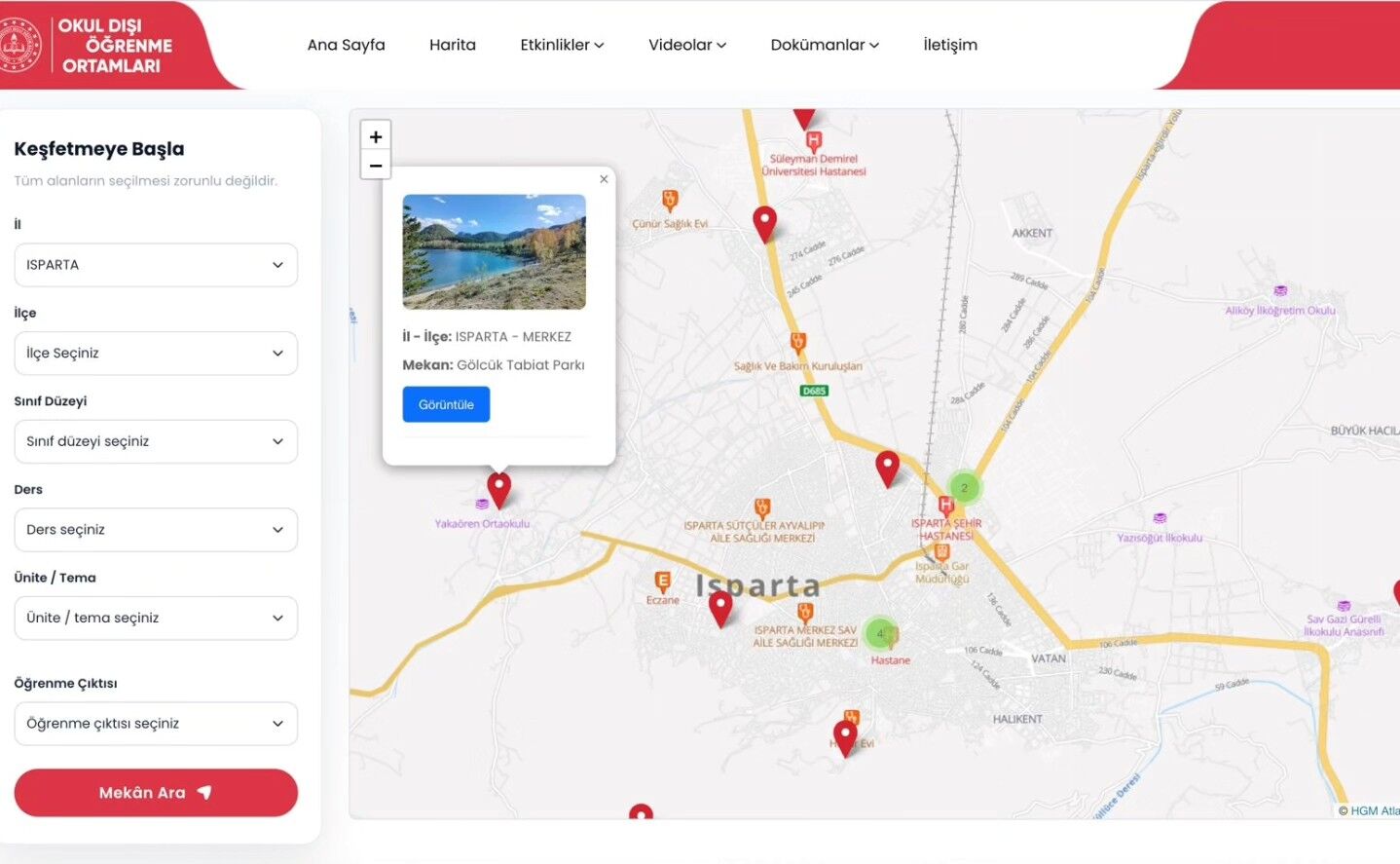Open the İlçe Seçiniz dropdown
The image size is (1400, 864).
click(156, 354)
